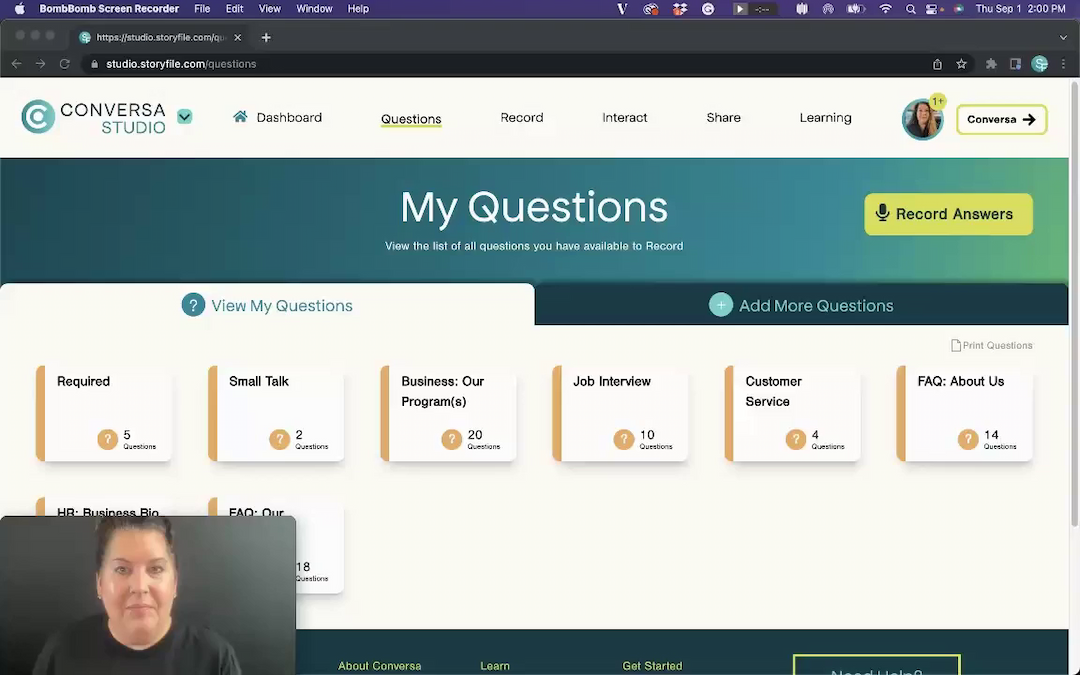Click the Dropbox icon in menu bar

pos(680,9)
